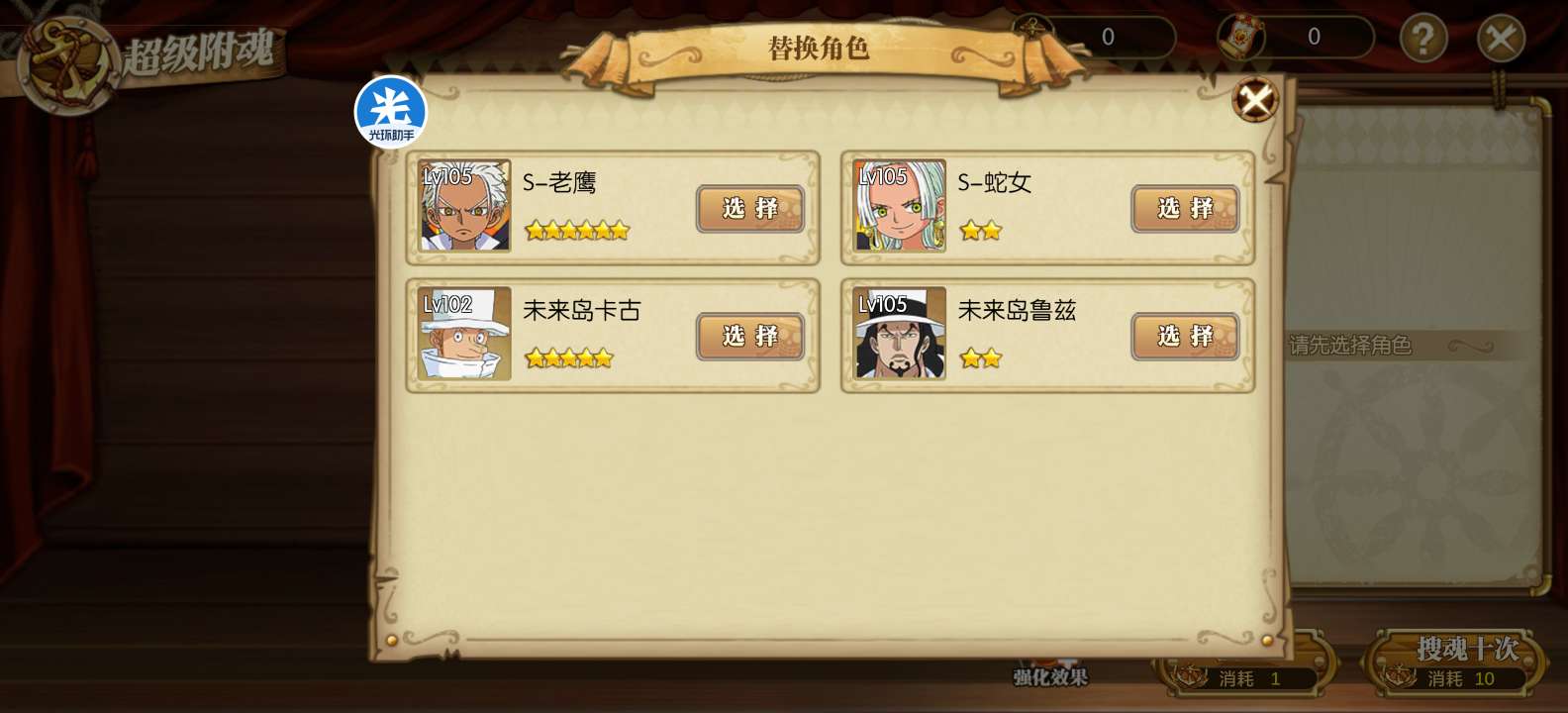Choose 未来岛卡古 with its 选择 button
This screenshot has width=1568, height=713.
[x=749, y=336]
